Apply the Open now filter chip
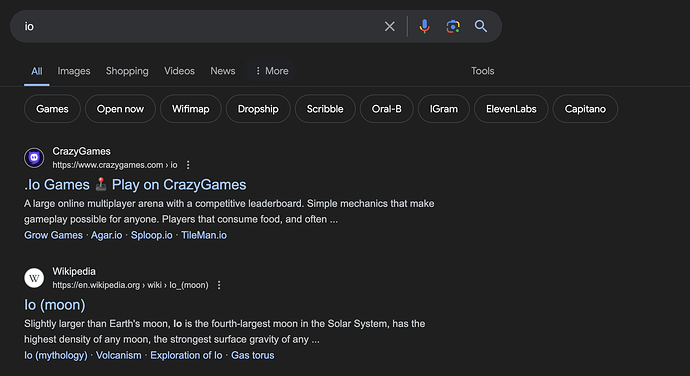Screen dimensions: 690x376 click(x=120, y=109)
